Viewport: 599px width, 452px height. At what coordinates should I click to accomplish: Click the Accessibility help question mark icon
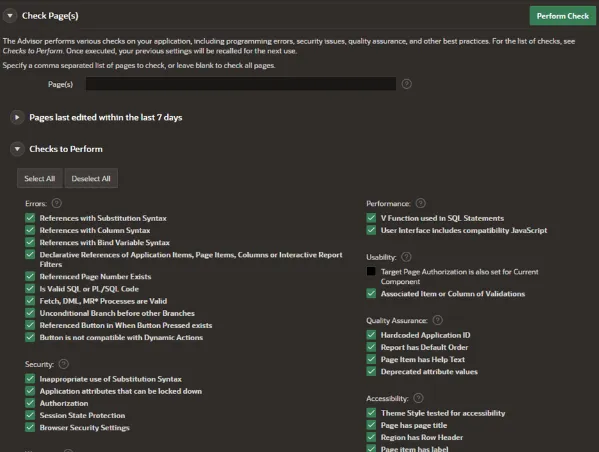(x=419, y=399)
